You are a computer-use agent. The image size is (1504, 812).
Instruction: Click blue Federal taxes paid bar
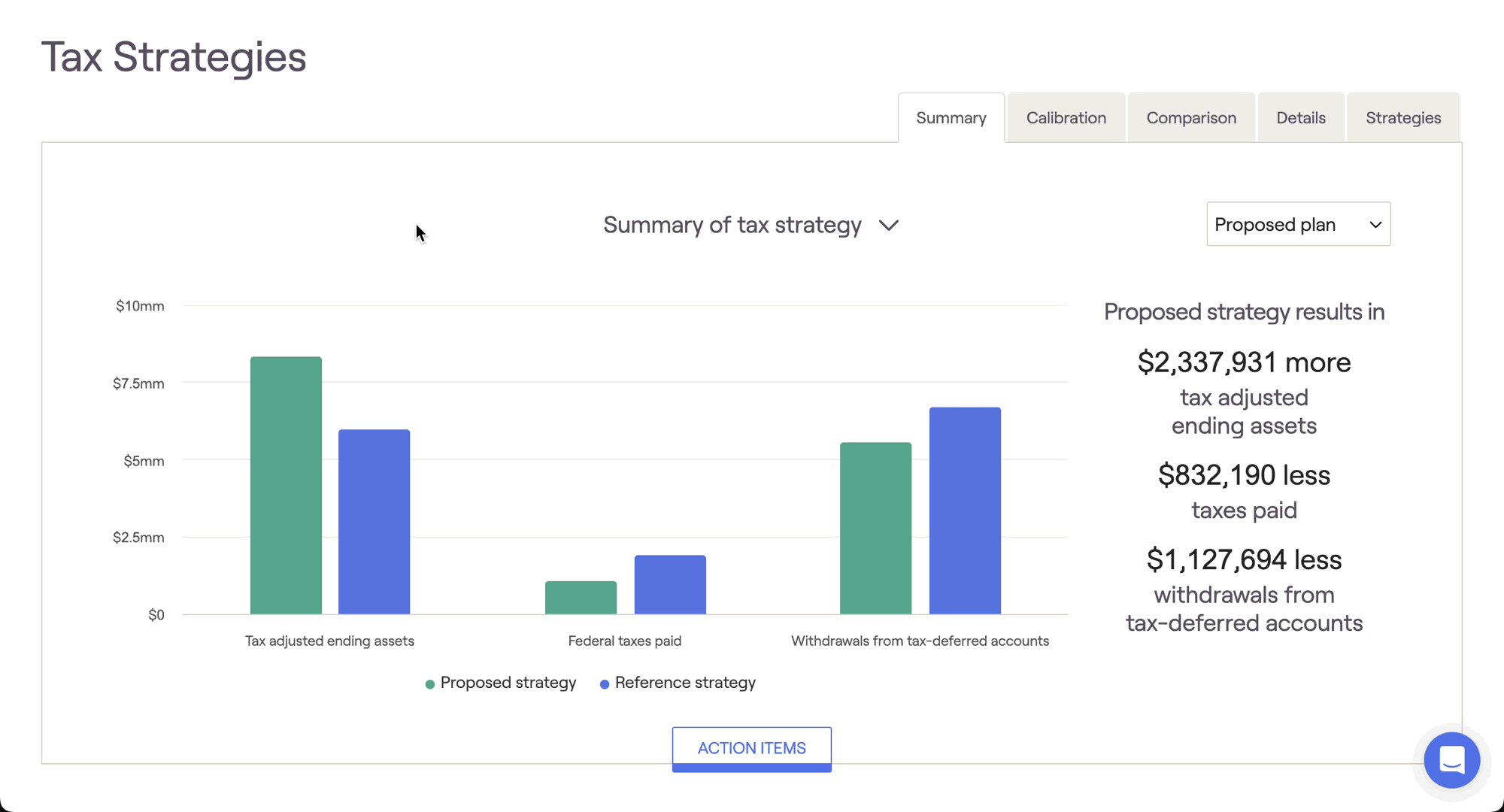670,585
